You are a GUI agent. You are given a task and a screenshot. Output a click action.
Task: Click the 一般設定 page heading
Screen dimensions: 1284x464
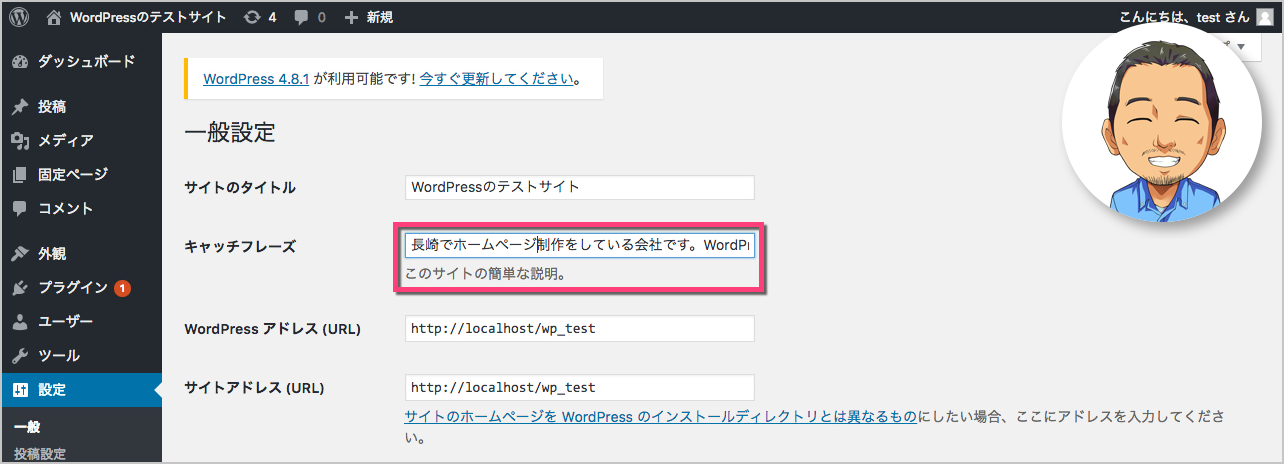(230, 132)
